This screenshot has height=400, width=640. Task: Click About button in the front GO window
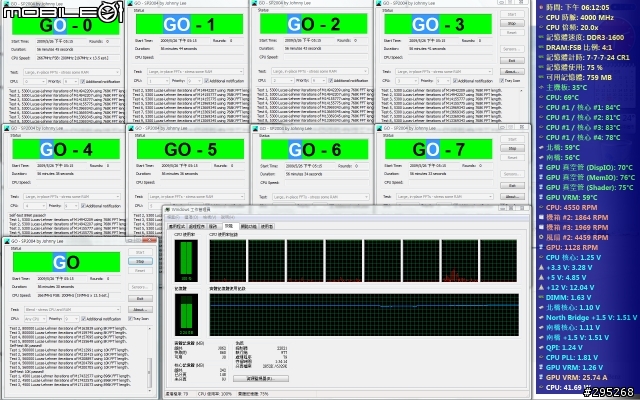click(x=140, y=309)
